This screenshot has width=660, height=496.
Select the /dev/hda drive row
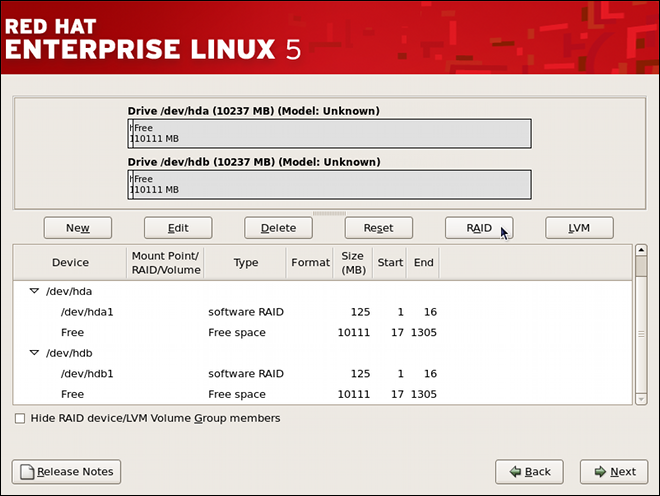pos(322,291)
